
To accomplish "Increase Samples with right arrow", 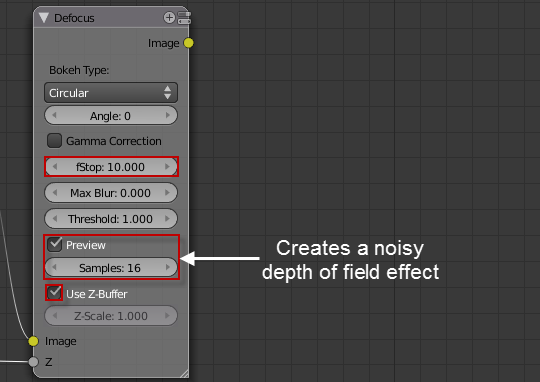I will point(168,268).
